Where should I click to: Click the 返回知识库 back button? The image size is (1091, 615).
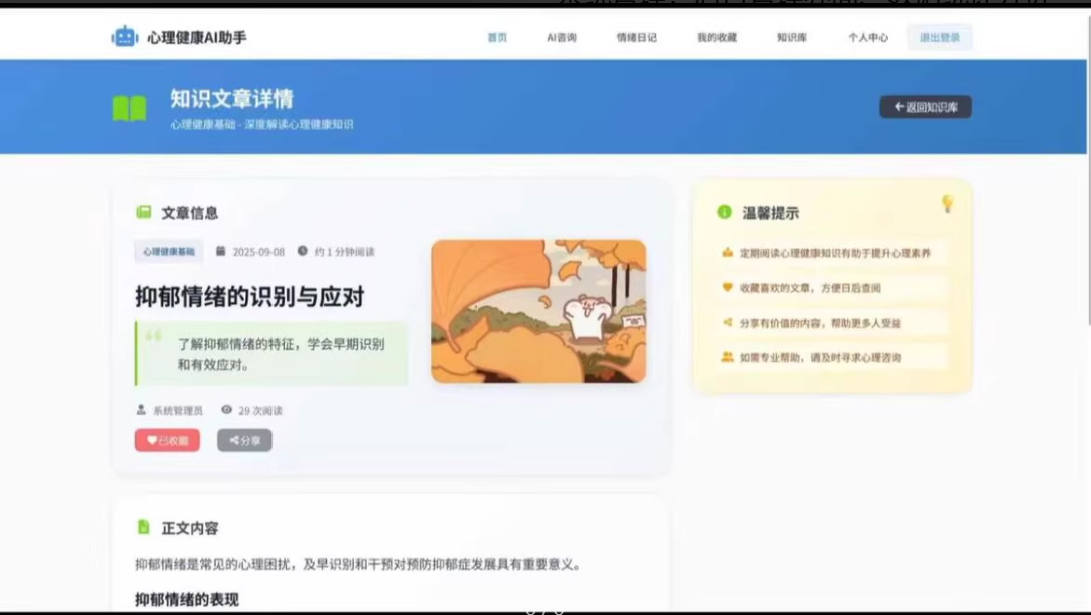[x=925, y=107]
